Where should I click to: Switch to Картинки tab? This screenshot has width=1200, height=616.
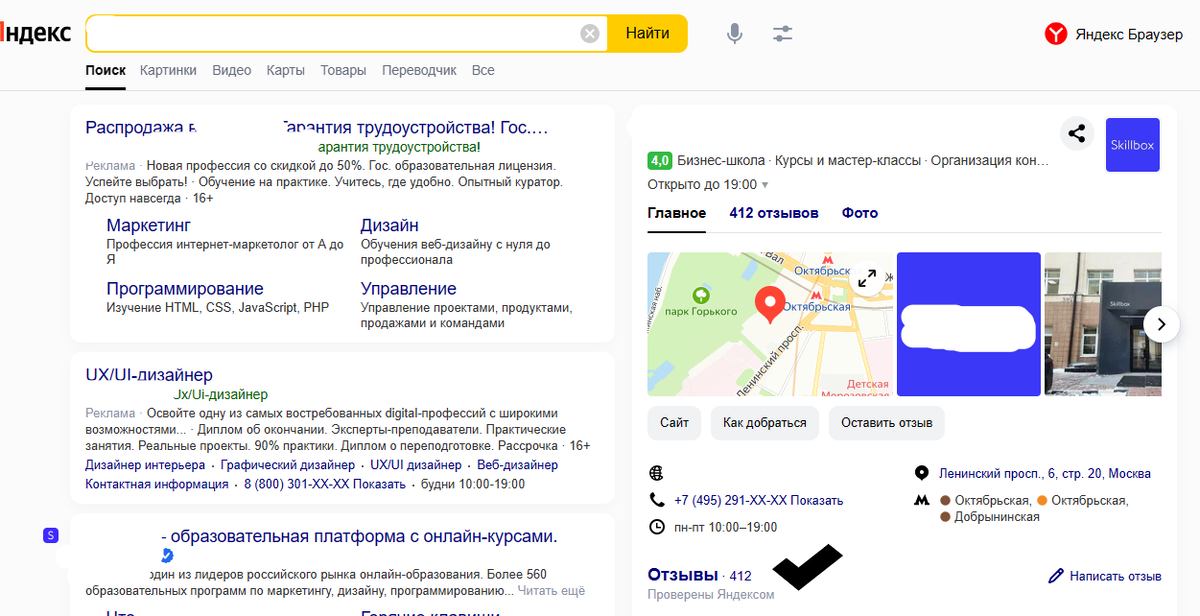(x=168, y=71)
